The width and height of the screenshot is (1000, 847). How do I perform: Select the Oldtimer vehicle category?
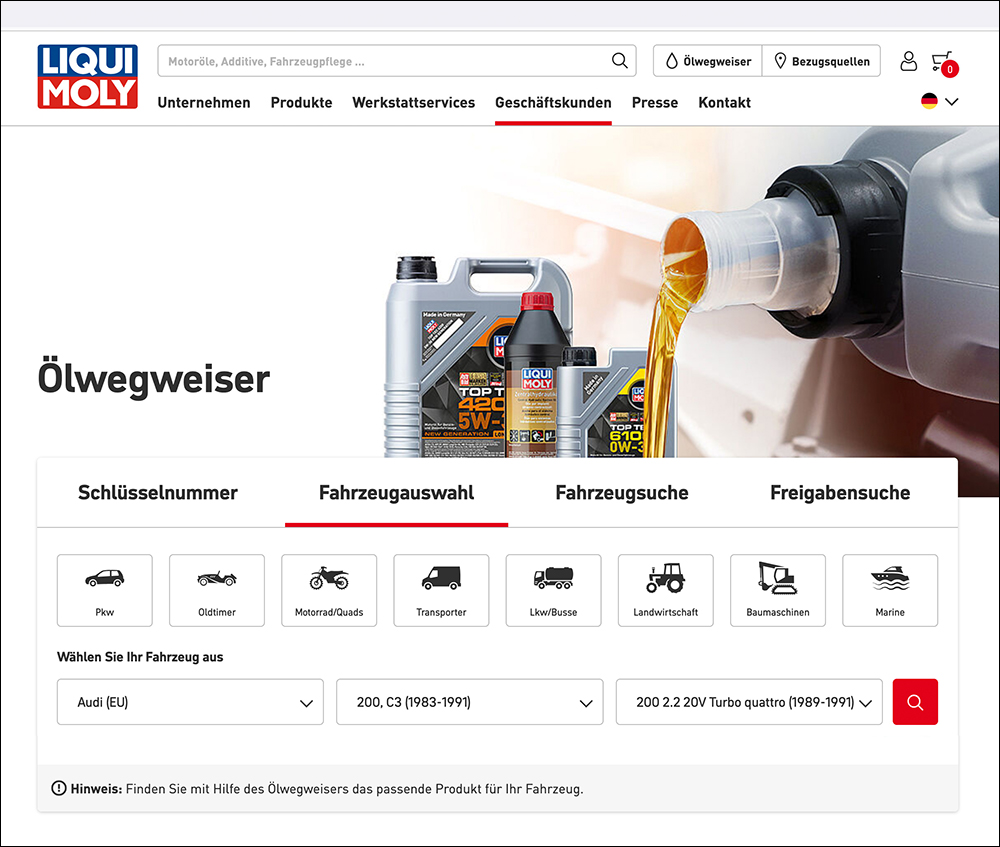[x=217, y=590]
